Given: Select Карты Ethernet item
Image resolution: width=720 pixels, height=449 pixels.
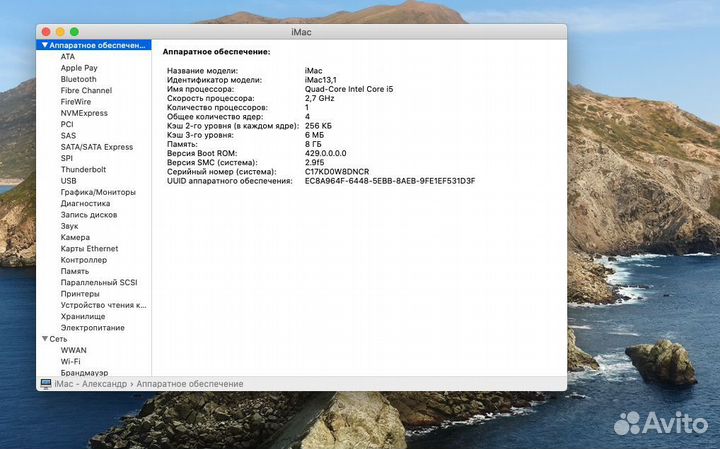Looking at the screenshot, I should coord(90,248).
